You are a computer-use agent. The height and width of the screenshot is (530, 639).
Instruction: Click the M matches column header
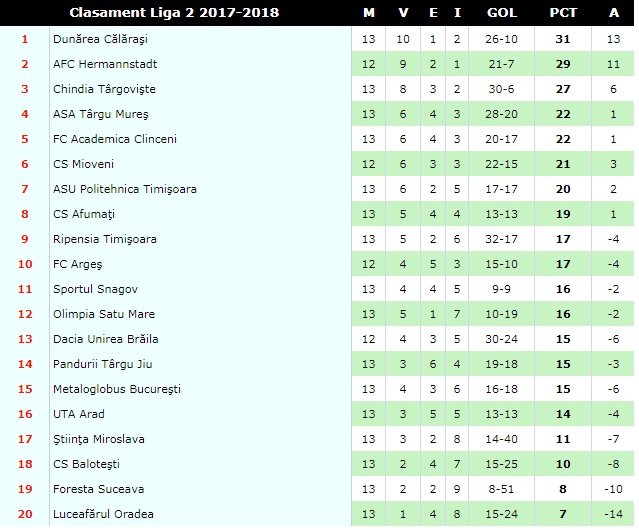click(369, 13)
